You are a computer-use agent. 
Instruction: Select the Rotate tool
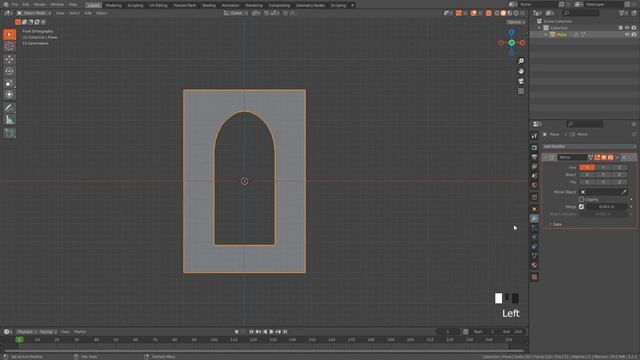coord(9,71)
